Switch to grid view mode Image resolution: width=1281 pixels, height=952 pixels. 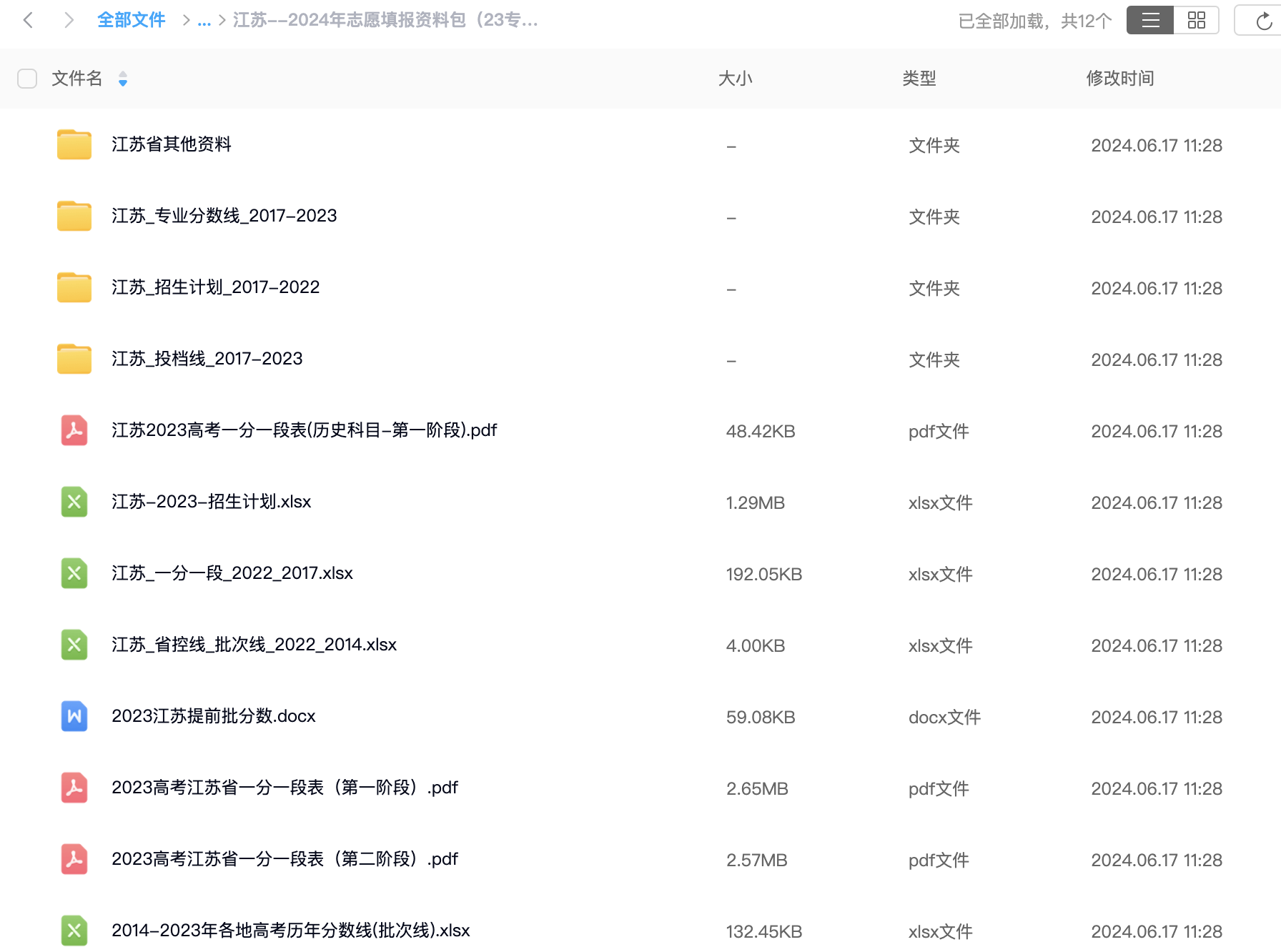pos(1196,20)
